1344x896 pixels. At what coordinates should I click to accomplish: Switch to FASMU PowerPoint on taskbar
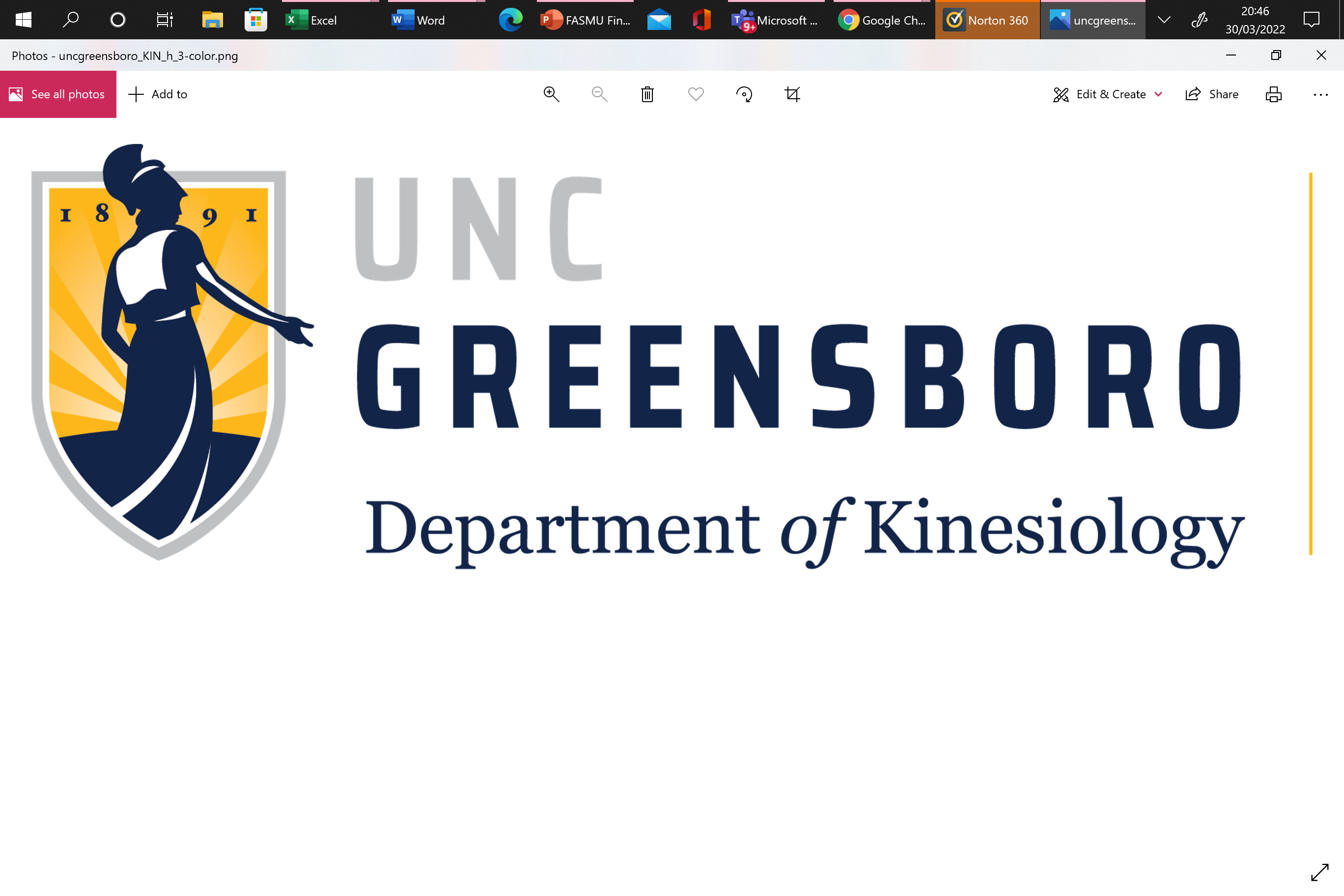pos(585,20)
